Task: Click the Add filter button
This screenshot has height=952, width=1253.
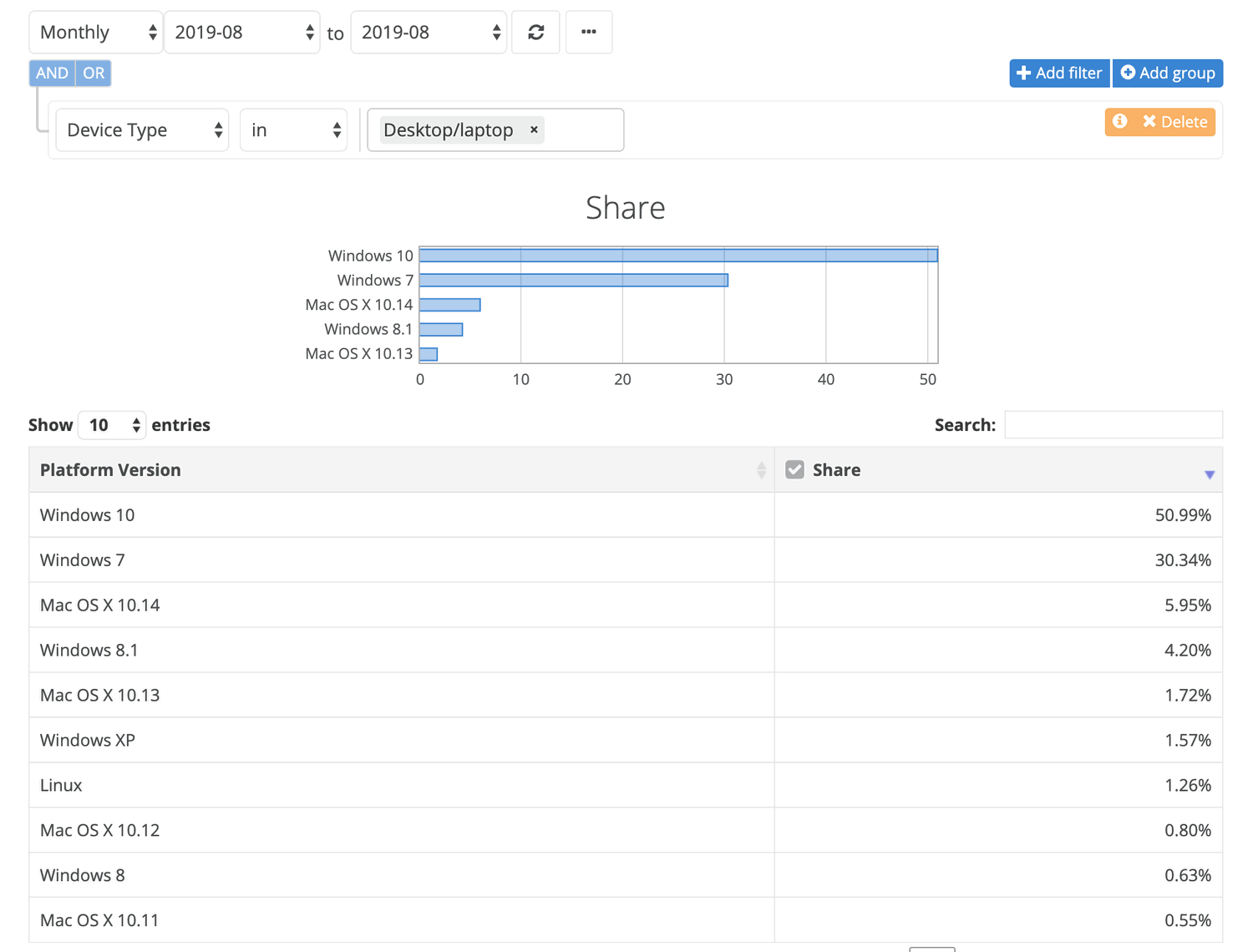Action: coord(1059,73)
